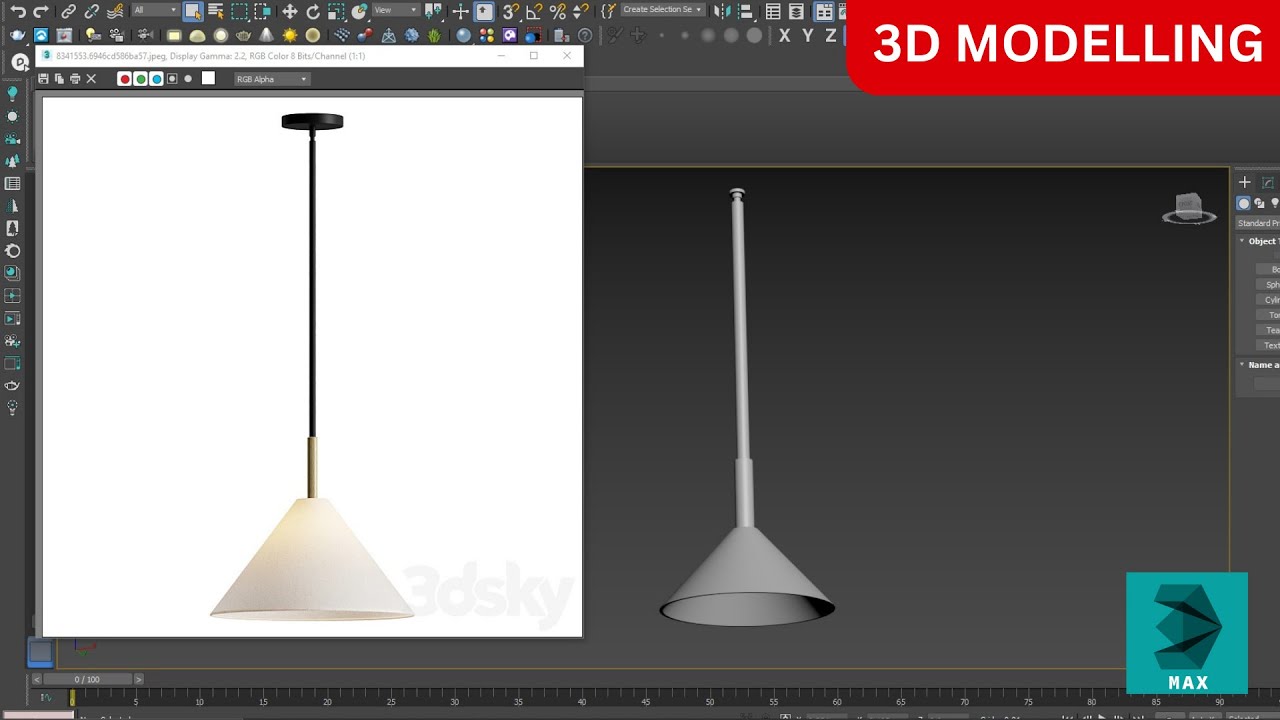Toggle Keyboard Shortcut Override button
The height and width of the screenshot is (720, 1280).
pos(484,12)
